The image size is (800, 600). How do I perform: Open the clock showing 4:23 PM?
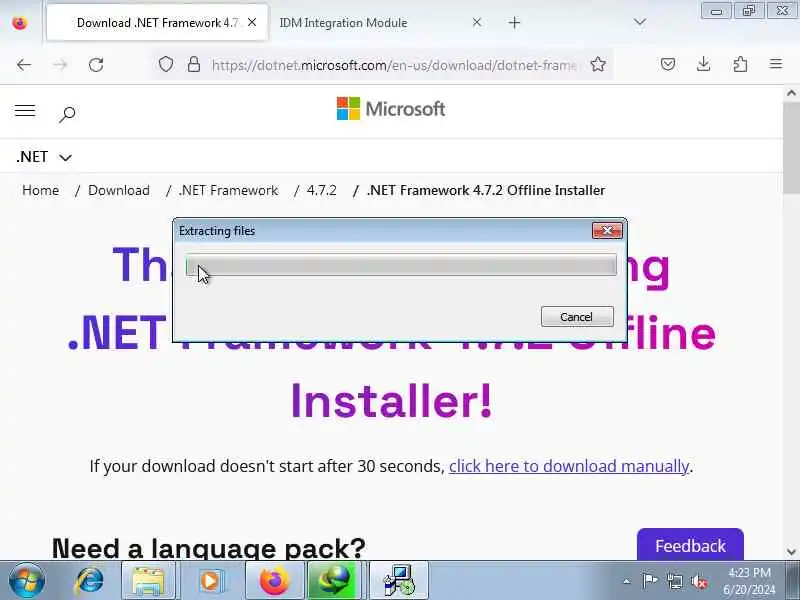click(749, 581)
